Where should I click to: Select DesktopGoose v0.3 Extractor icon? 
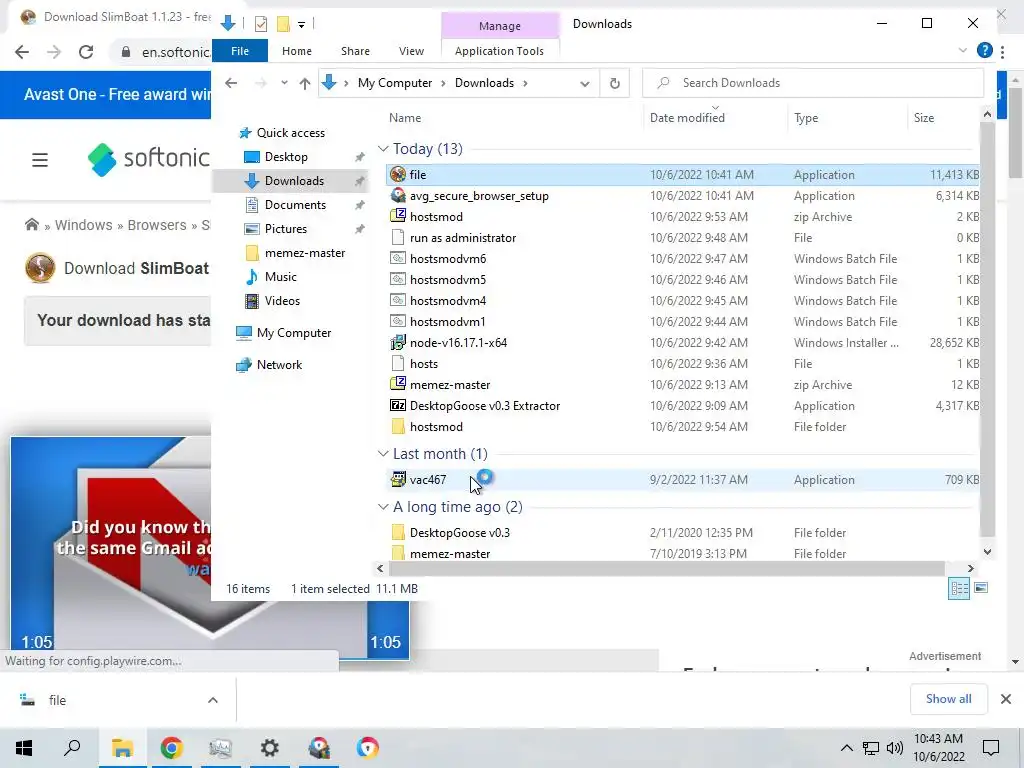click(398, 406)
